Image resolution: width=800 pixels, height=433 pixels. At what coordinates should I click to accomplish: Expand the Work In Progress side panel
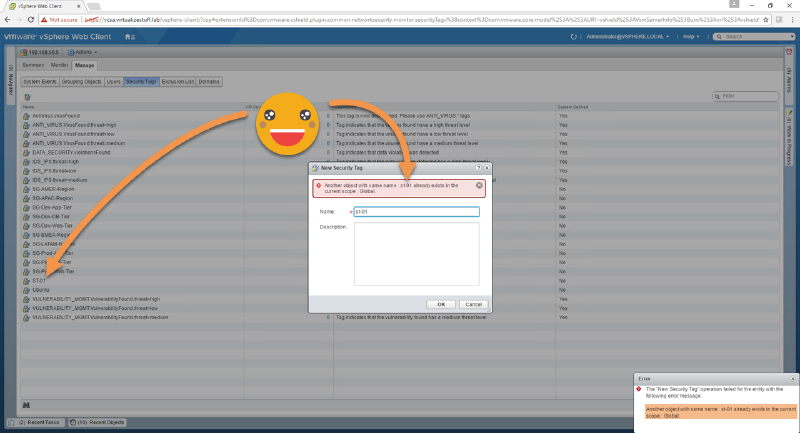point(789,138)
